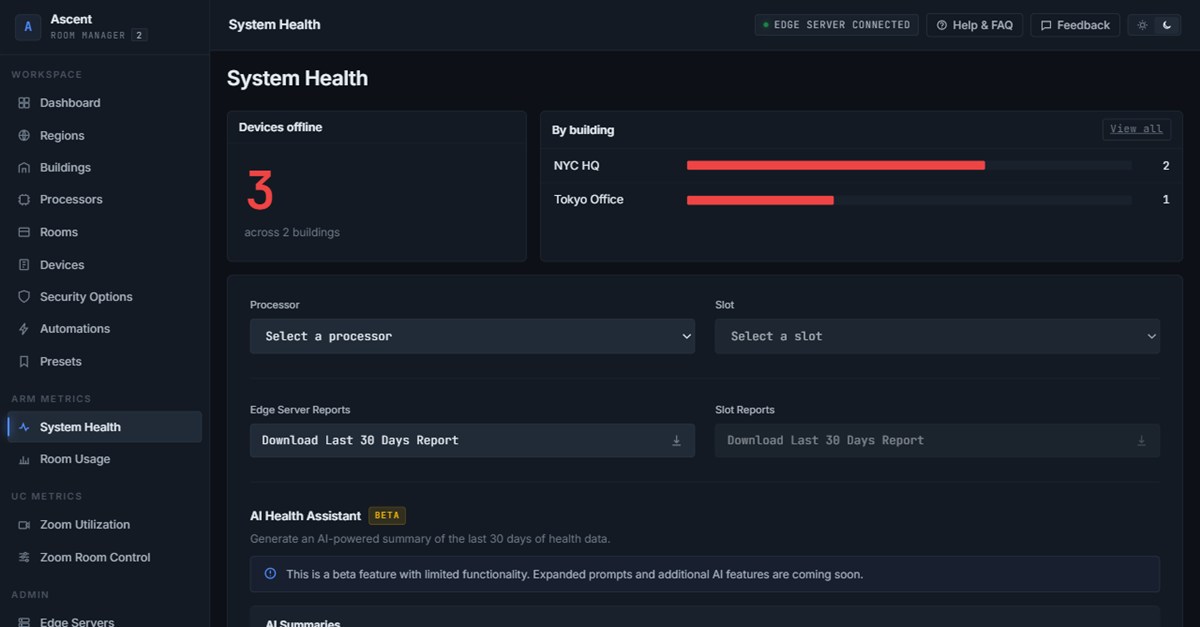
Task: Navigate to Automations
Action: [x=104, y=329]
